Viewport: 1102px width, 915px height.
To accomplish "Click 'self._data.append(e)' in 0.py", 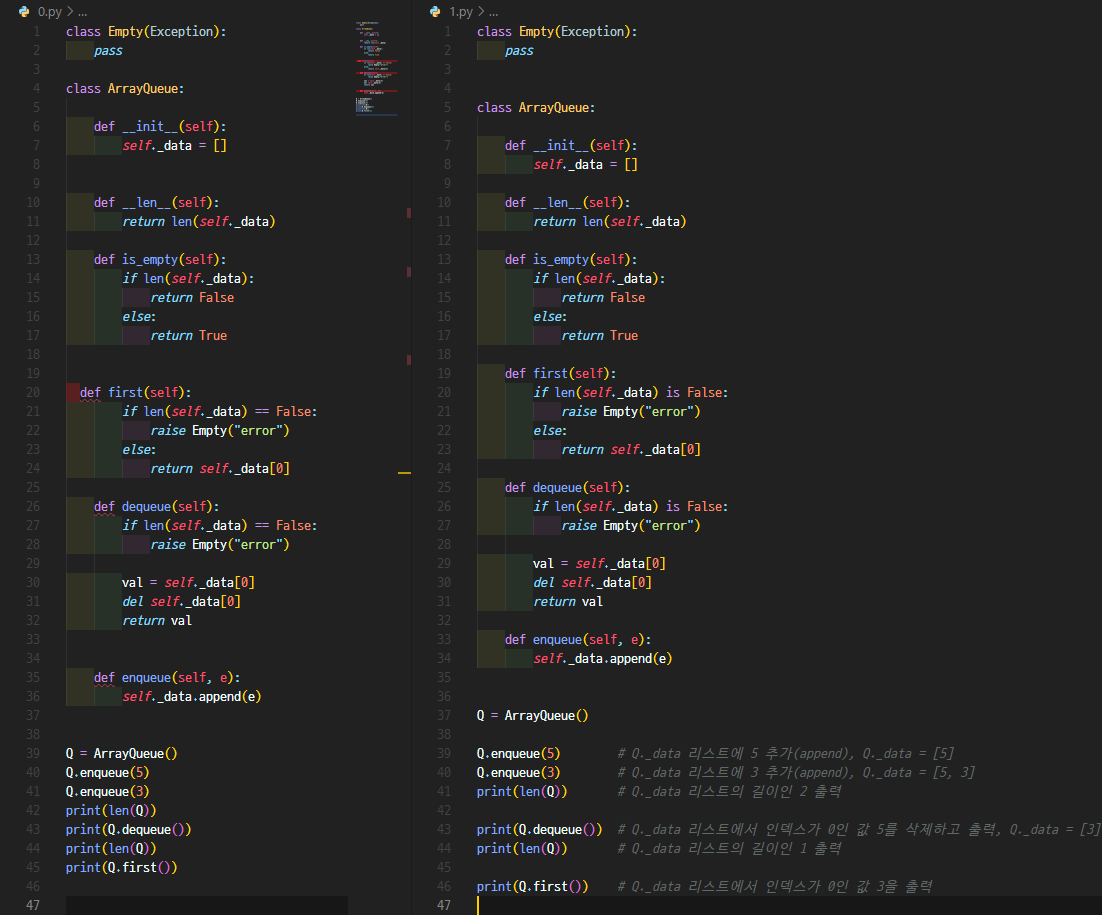I will 192,696.
